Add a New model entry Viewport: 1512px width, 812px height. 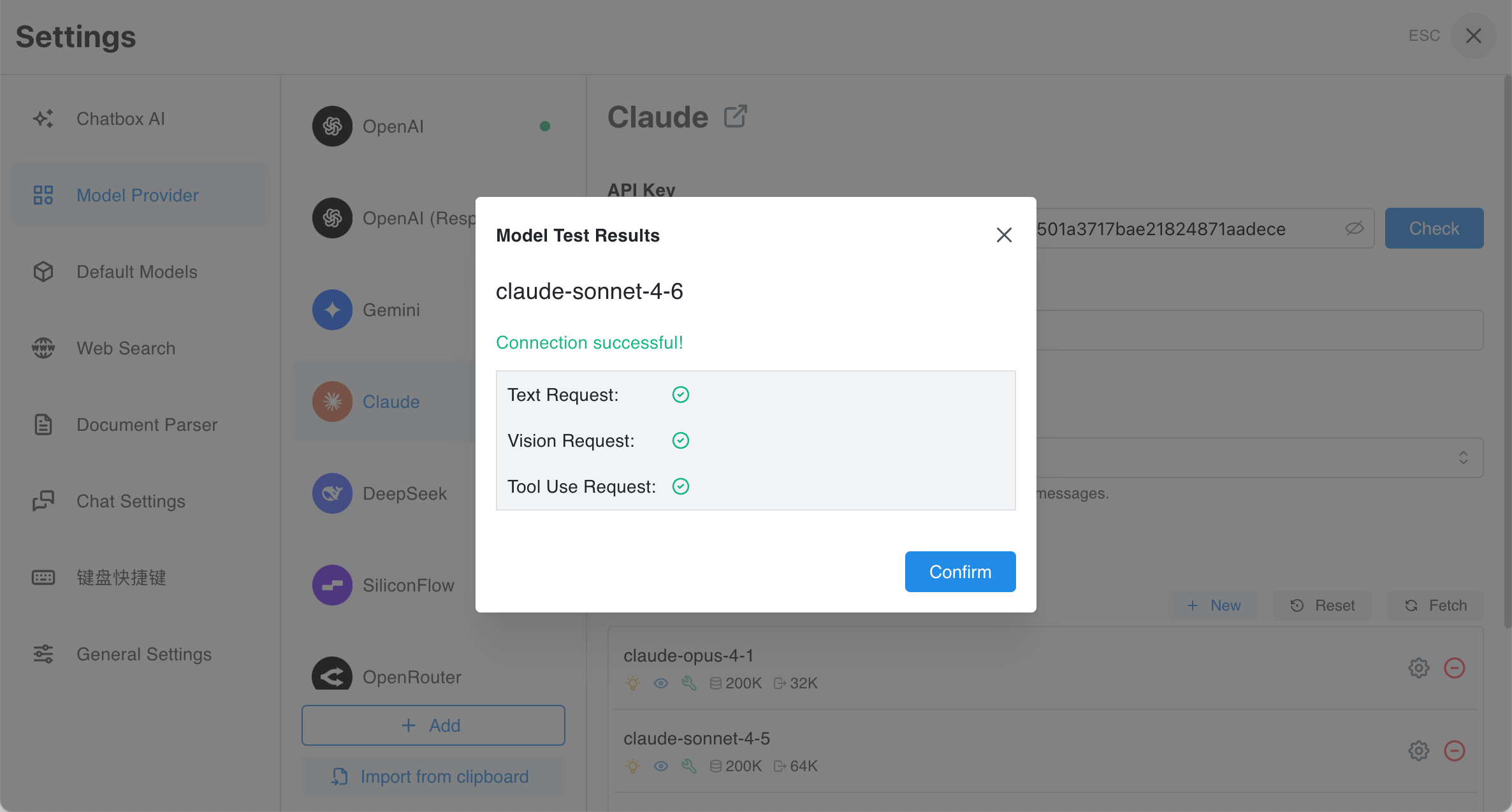pyautogui.click(x=1213, y=605)
